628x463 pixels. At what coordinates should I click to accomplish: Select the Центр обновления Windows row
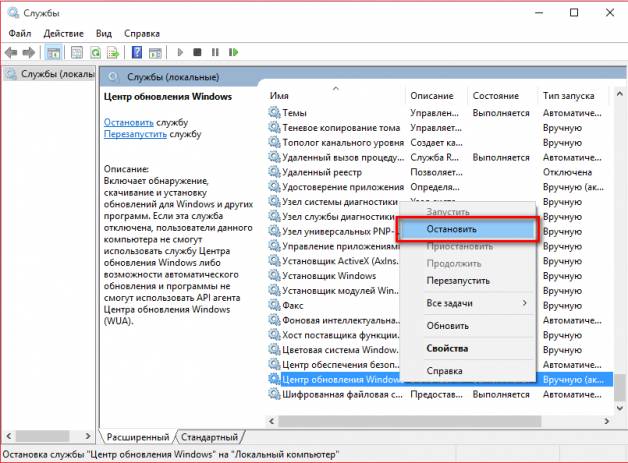440,379
